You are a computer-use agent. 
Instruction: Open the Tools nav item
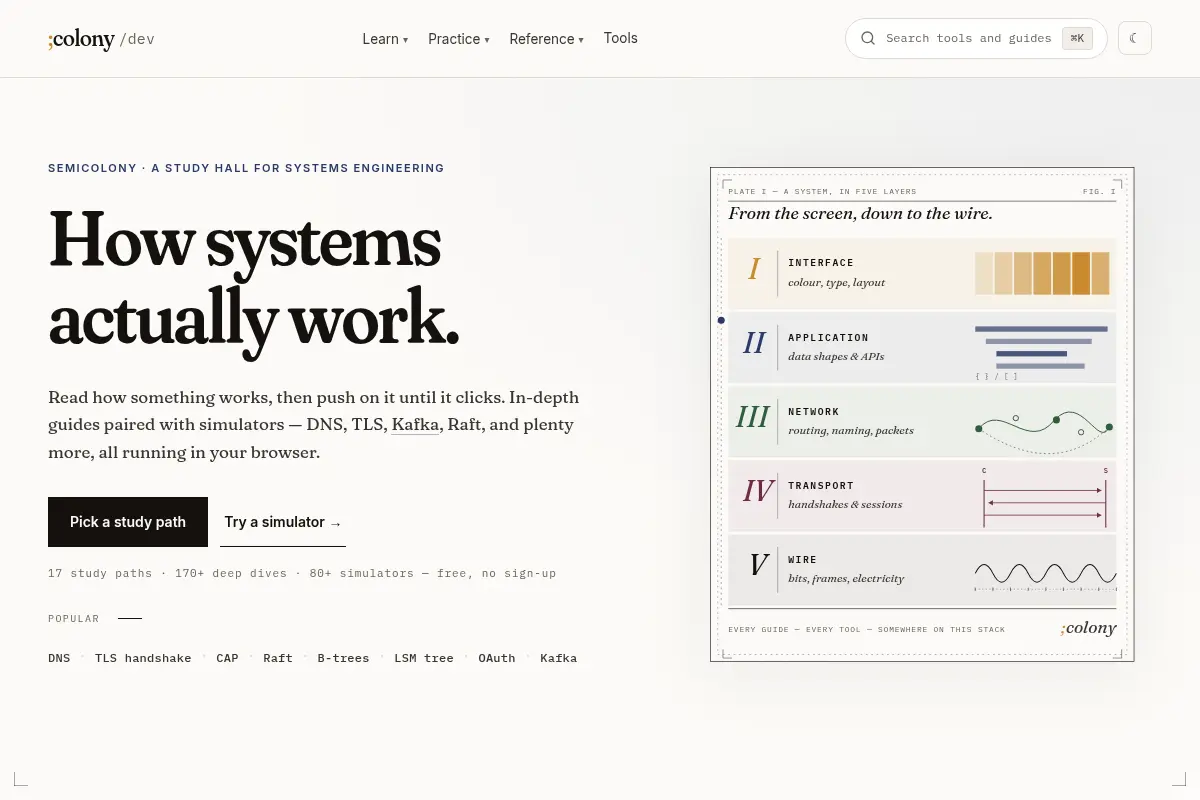point(620,38)
